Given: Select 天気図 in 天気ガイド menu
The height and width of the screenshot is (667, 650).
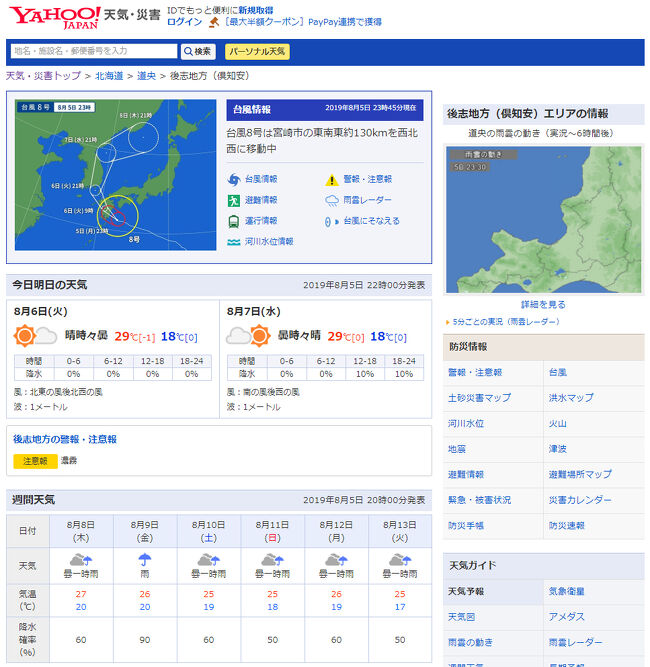Looking at the screenshot, I should coord(462,617).
